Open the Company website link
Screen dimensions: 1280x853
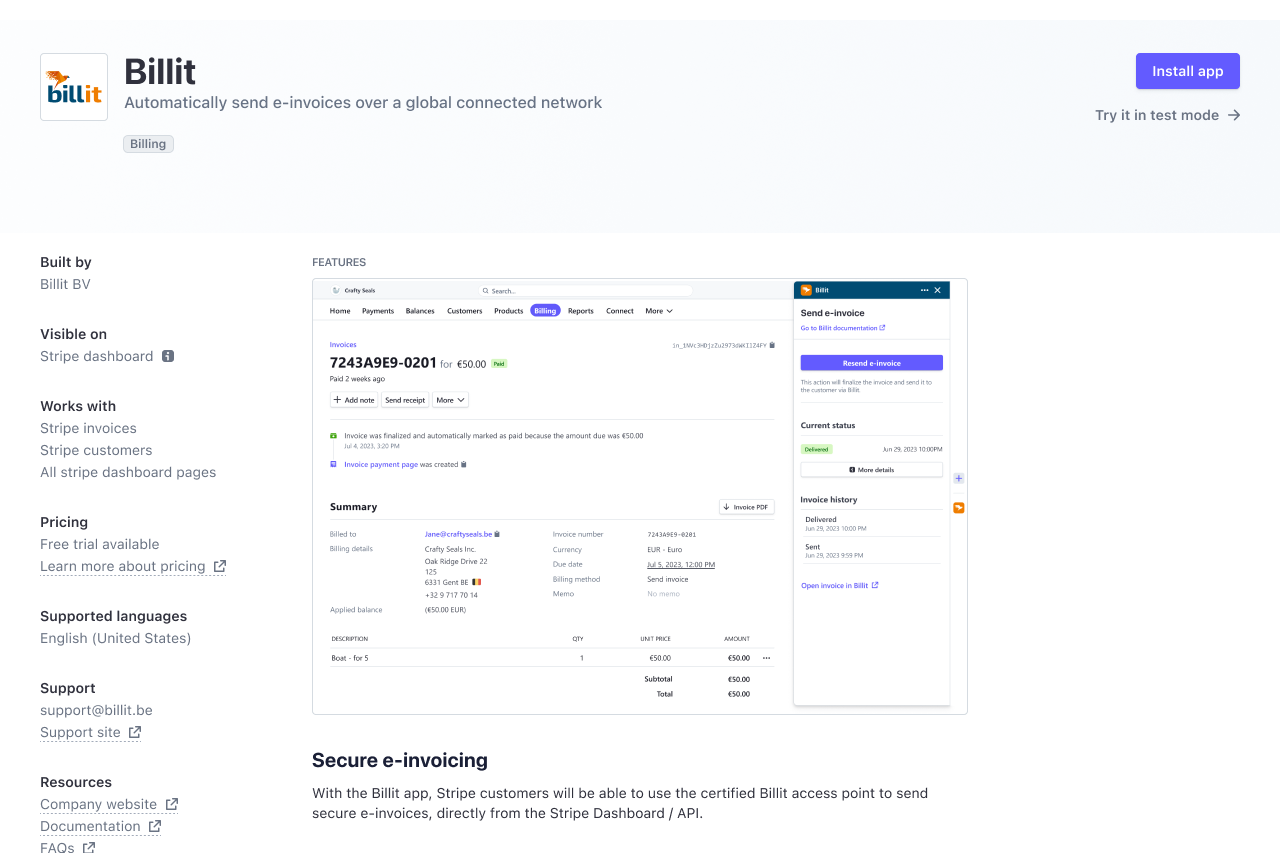pyautogui.click(x=98, y=804)
